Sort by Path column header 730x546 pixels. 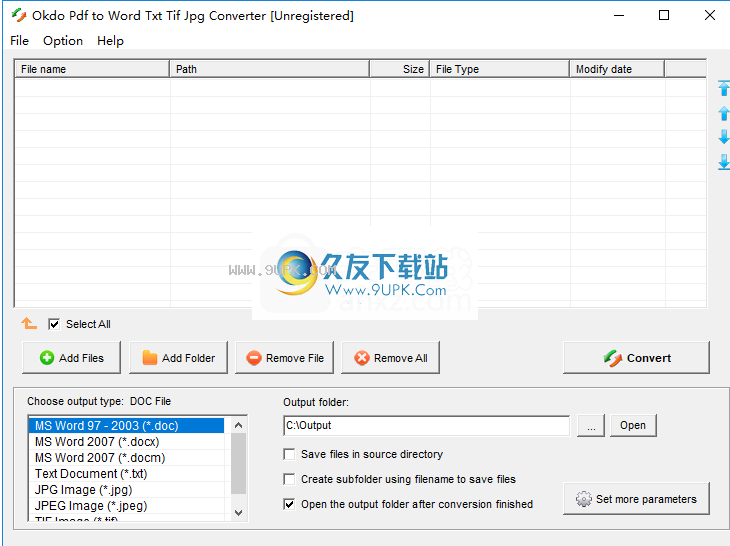point(270,69)
